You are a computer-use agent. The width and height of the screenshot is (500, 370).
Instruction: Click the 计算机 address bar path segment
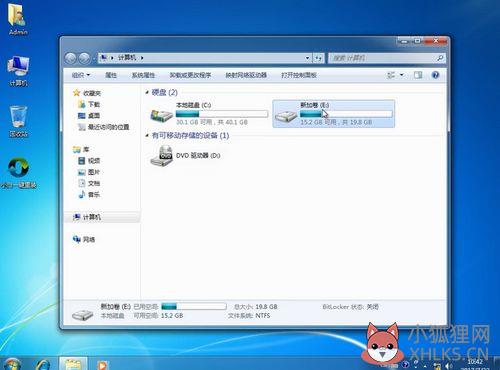coord(127,58)
